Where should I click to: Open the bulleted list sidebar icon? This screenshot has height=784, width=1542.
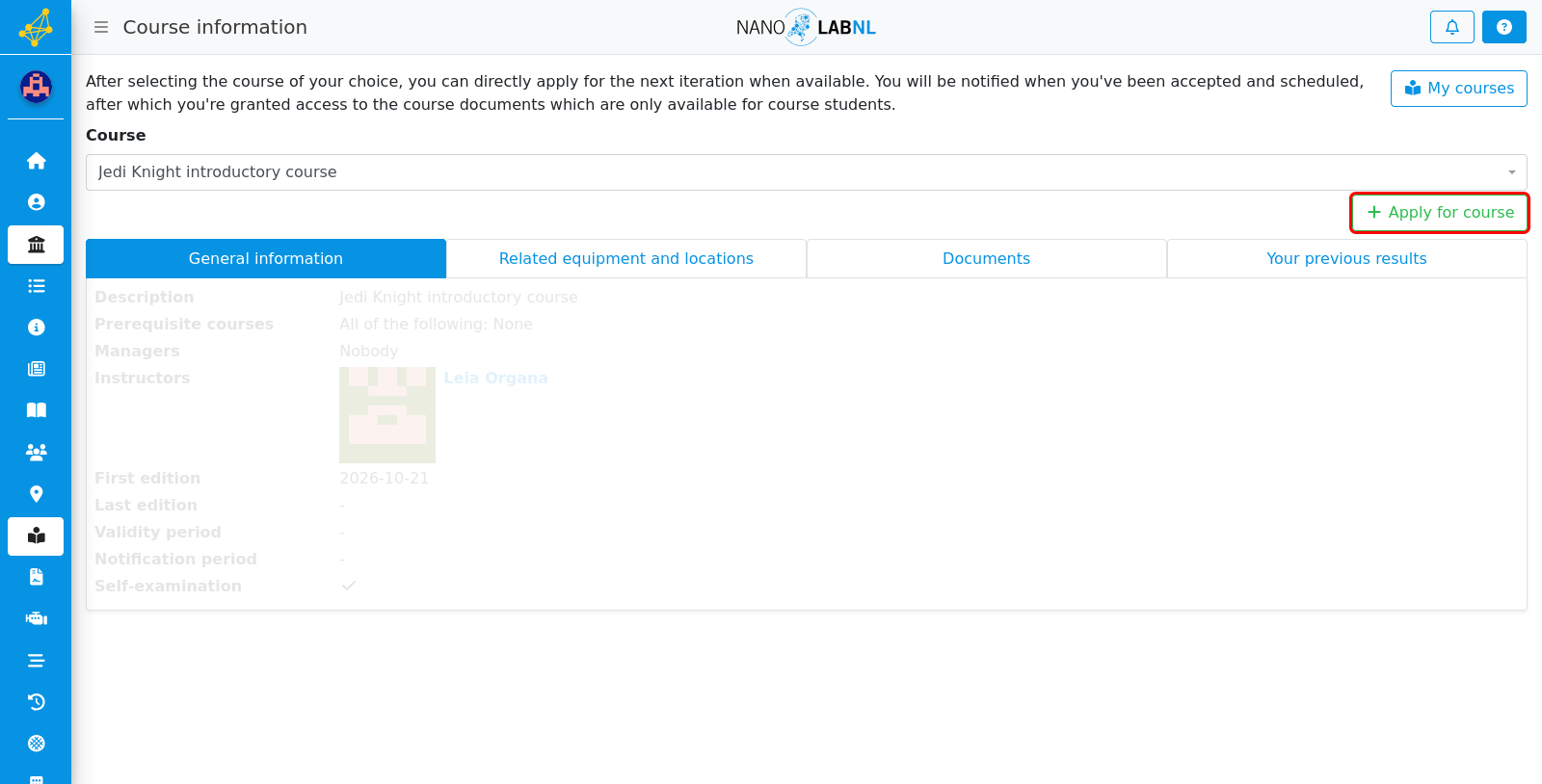point(36,286)
